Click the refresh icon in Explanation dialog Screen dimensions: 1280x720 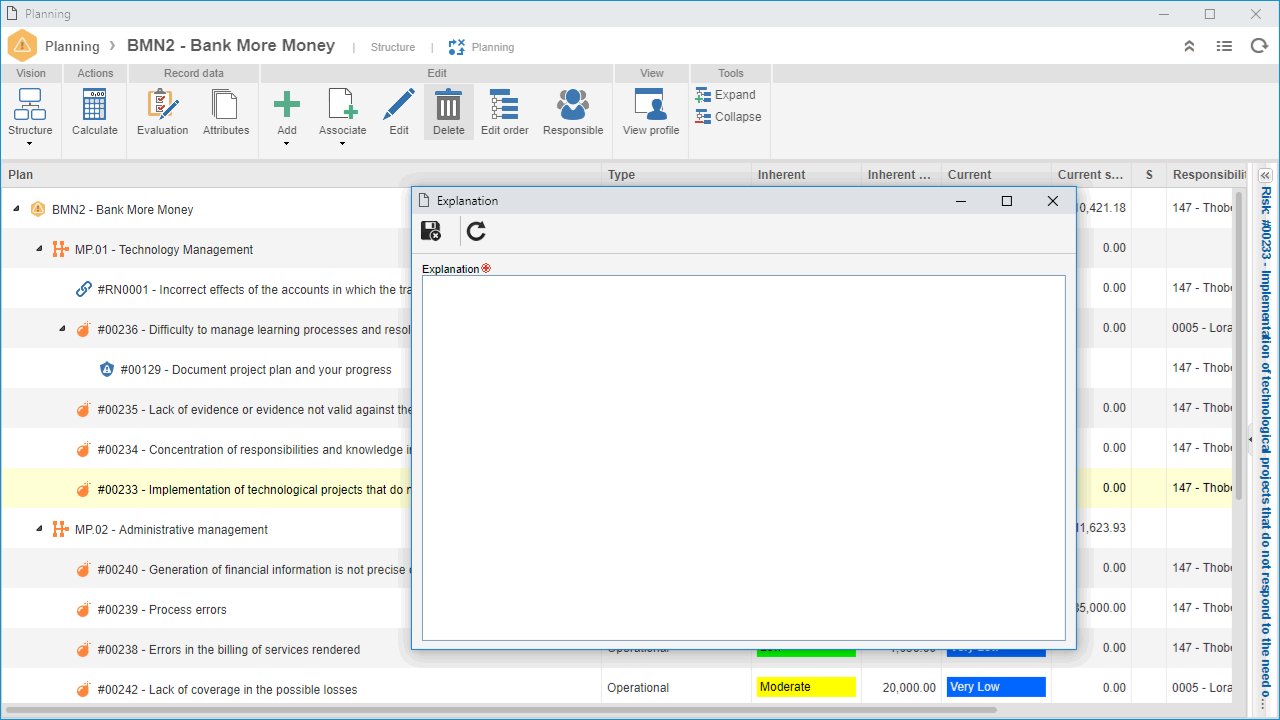pyautogui.click(x=476, y=231)
